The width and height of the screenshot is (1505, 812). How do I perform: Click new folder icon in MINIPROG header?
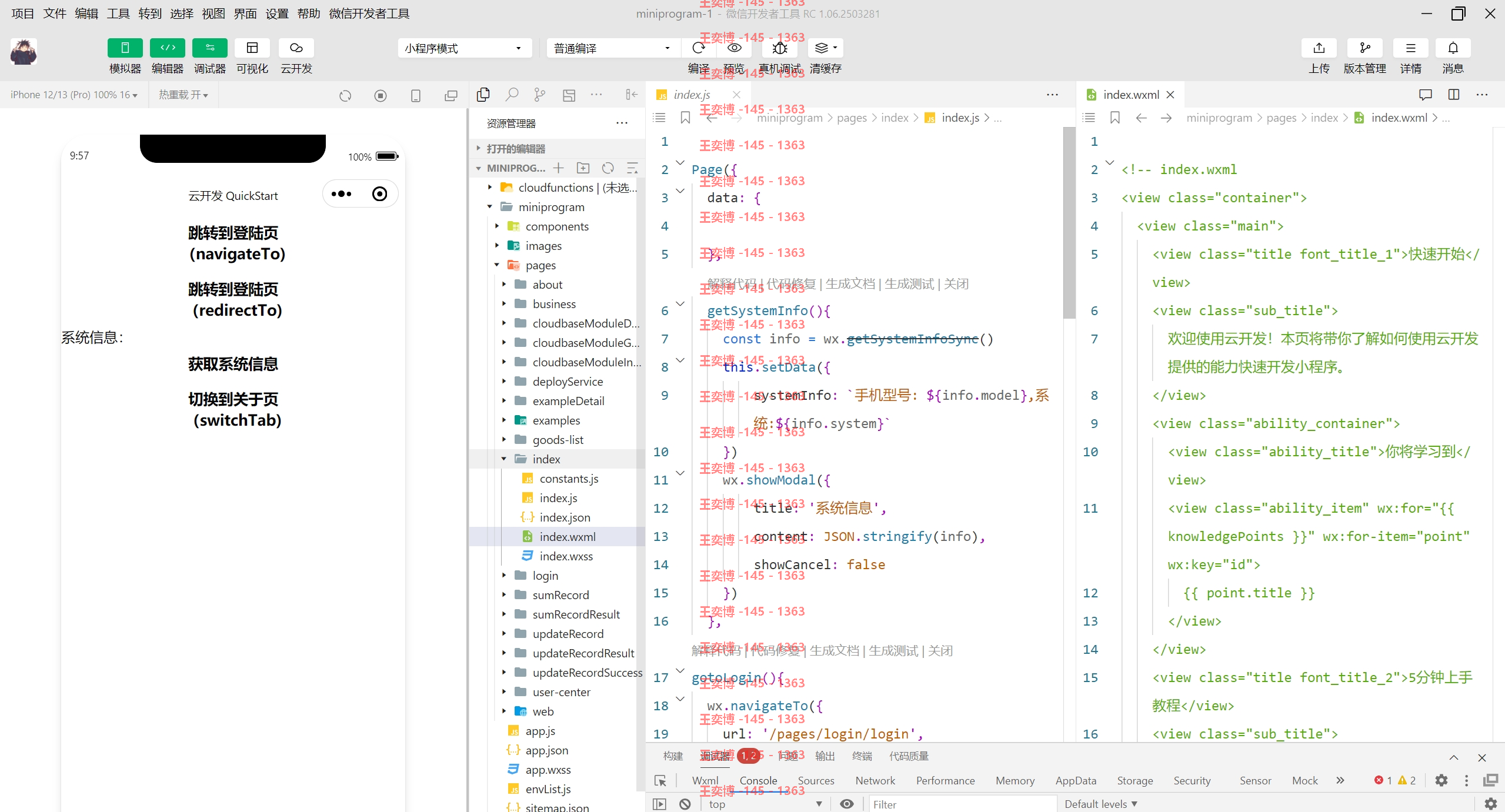(583, 168)
